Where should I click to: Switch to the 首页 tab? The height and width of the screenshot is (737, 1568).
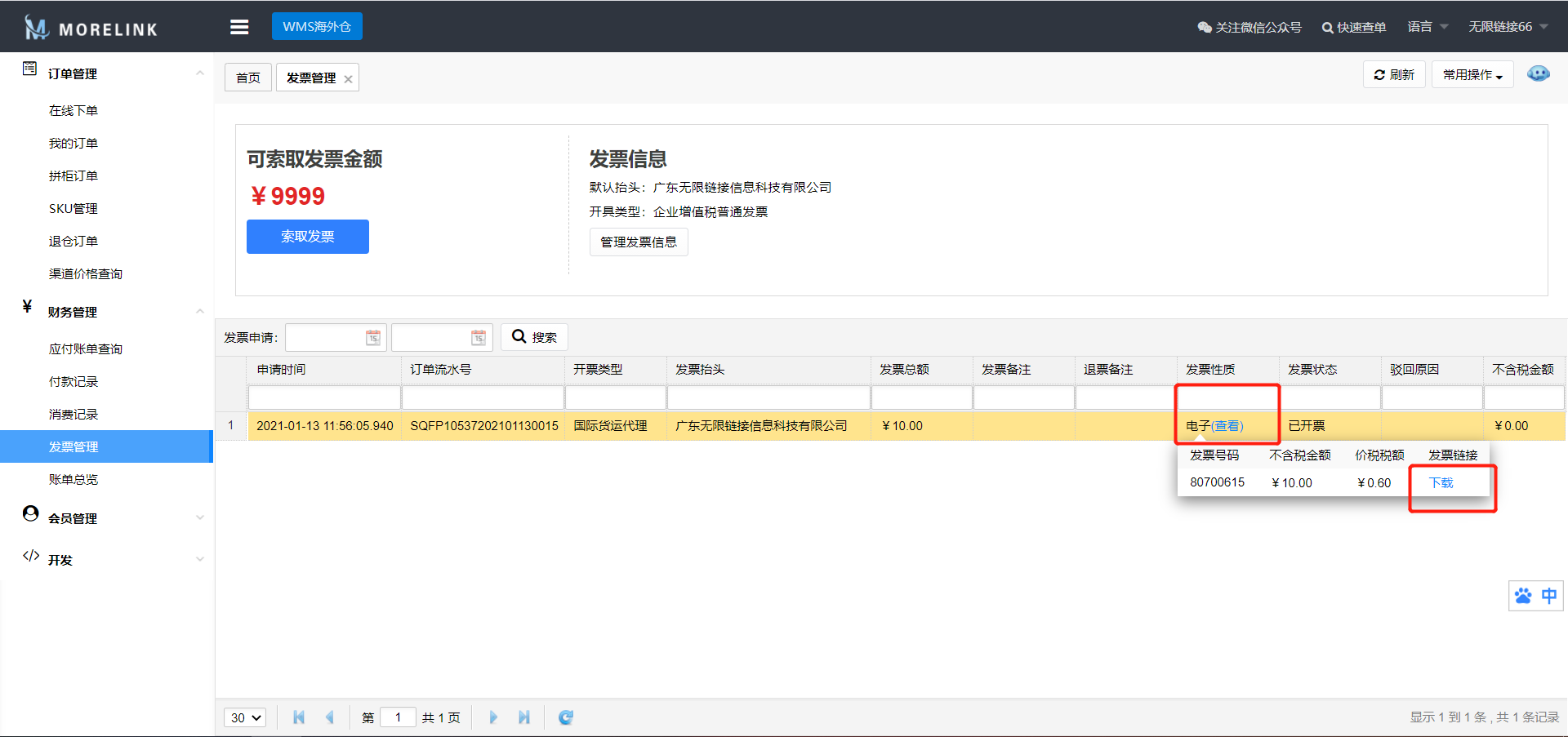248,78
